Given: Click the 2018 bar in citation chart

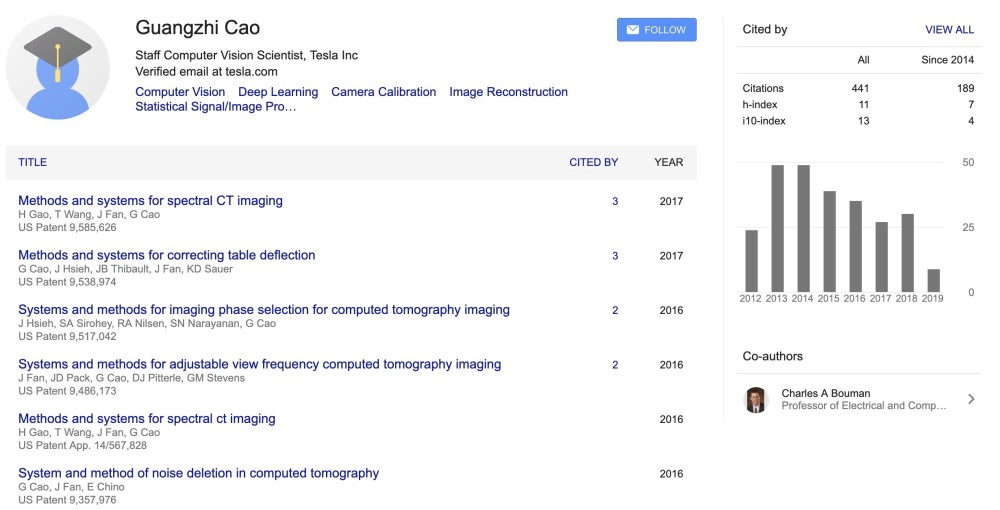Looking at the screenshot, I should (908, 253).
